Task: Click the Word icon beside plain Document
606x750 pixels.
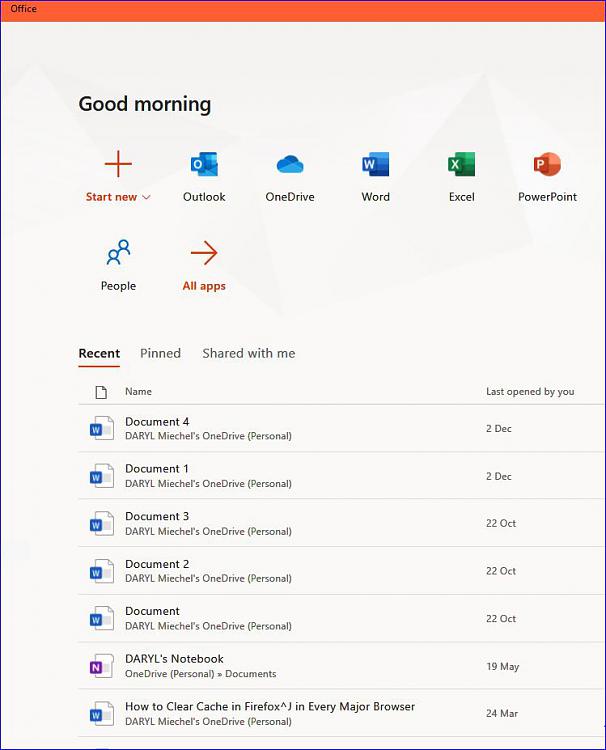Action: [102, 618]
